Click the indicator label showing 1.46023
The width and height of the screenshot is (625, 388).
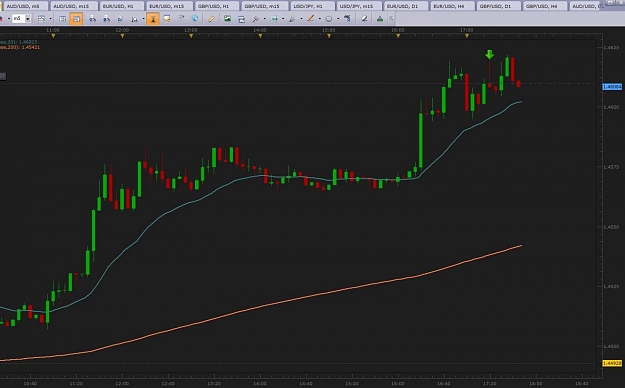click(19, 42)
